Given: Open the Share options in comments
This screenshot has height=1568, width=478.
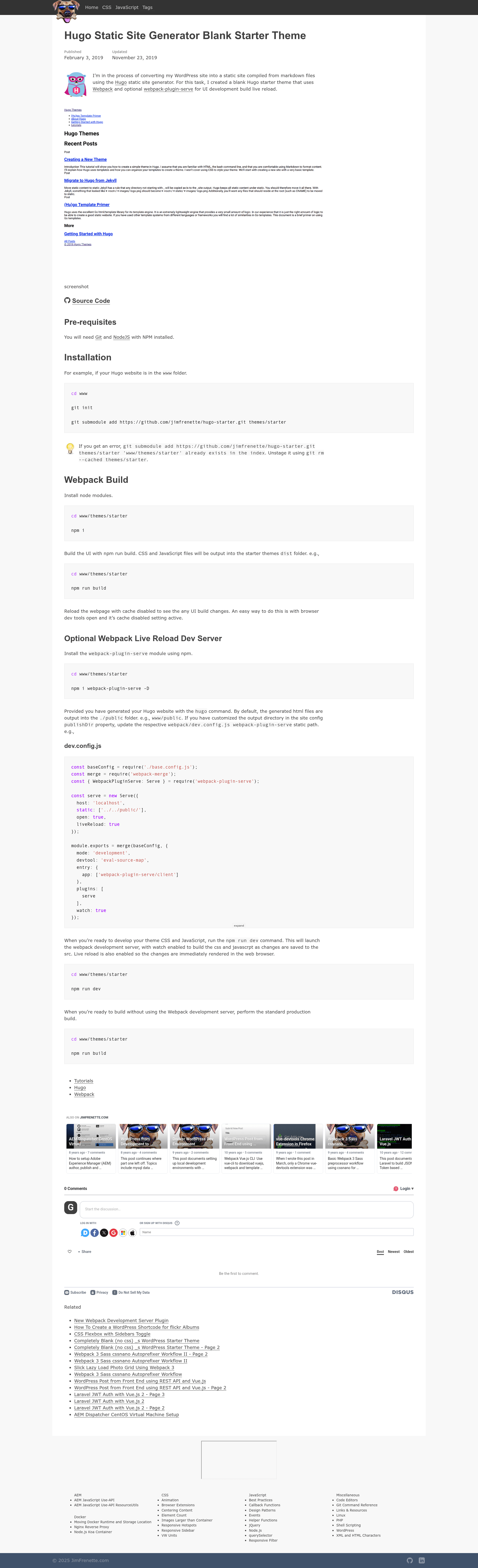Looking at the screenshot, I should (x=85, y=1251).
